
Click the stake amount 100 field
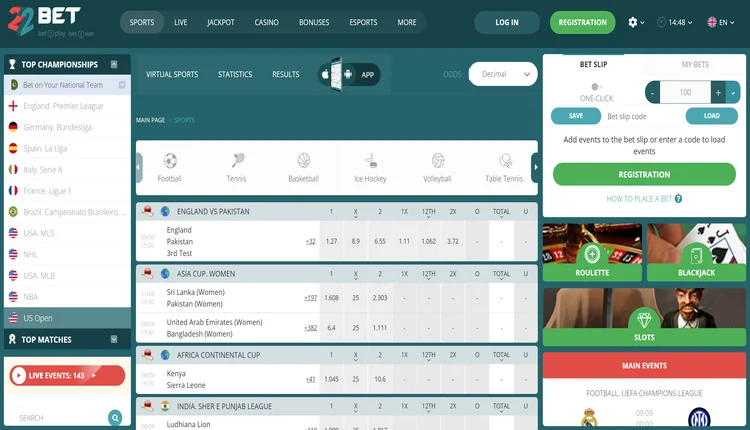coord(685,93)
